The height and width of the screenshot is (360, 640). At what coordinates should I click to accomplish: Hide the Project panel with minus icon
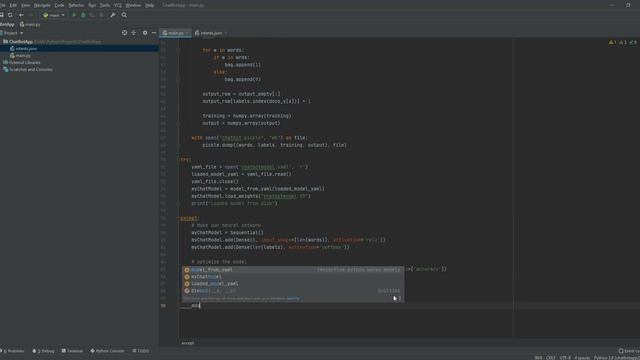coord(154,33)
